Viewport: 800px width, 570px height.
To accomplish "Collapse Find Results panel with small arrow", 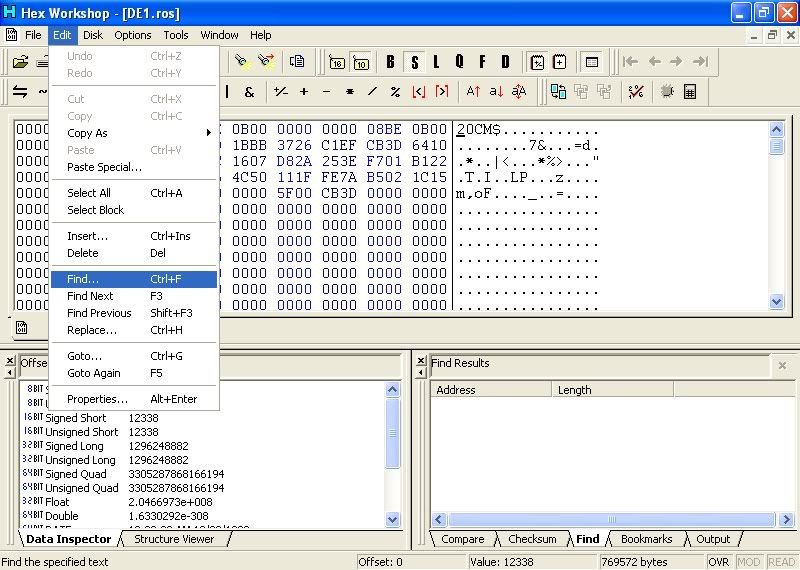I will [421, 373].
